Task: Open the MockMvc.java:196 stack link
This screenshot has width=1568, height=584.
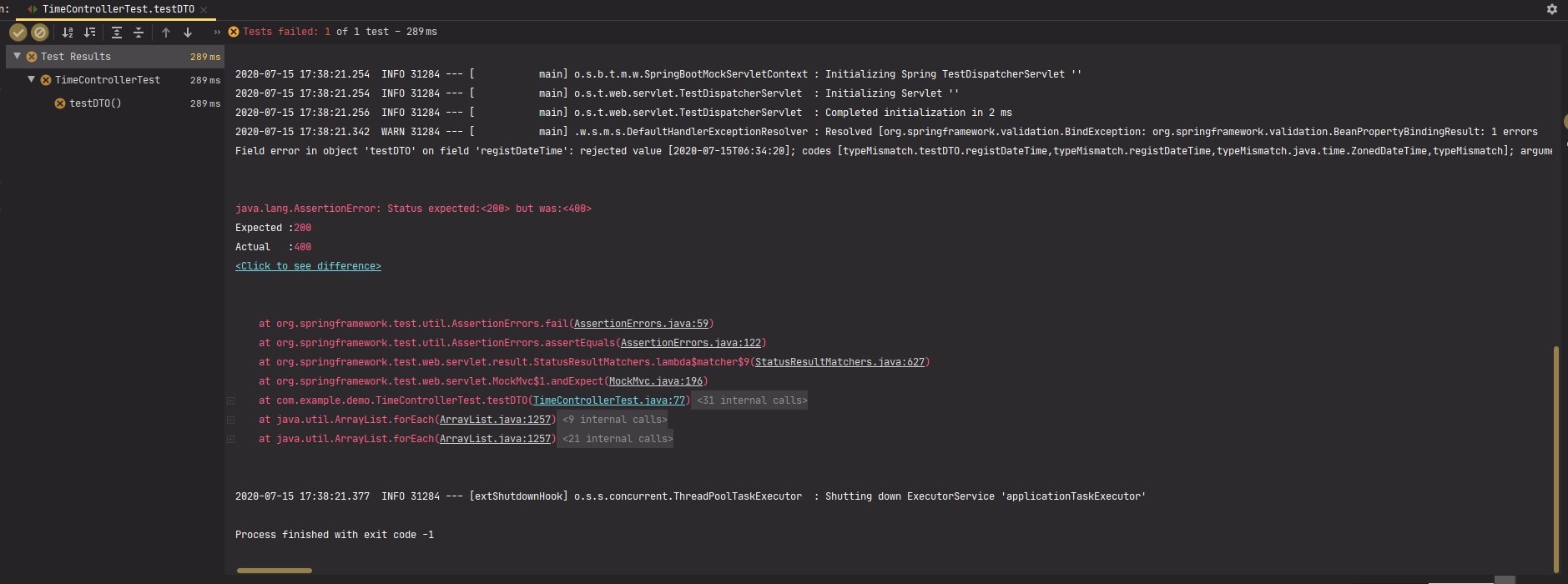Action: coord(656,381)
